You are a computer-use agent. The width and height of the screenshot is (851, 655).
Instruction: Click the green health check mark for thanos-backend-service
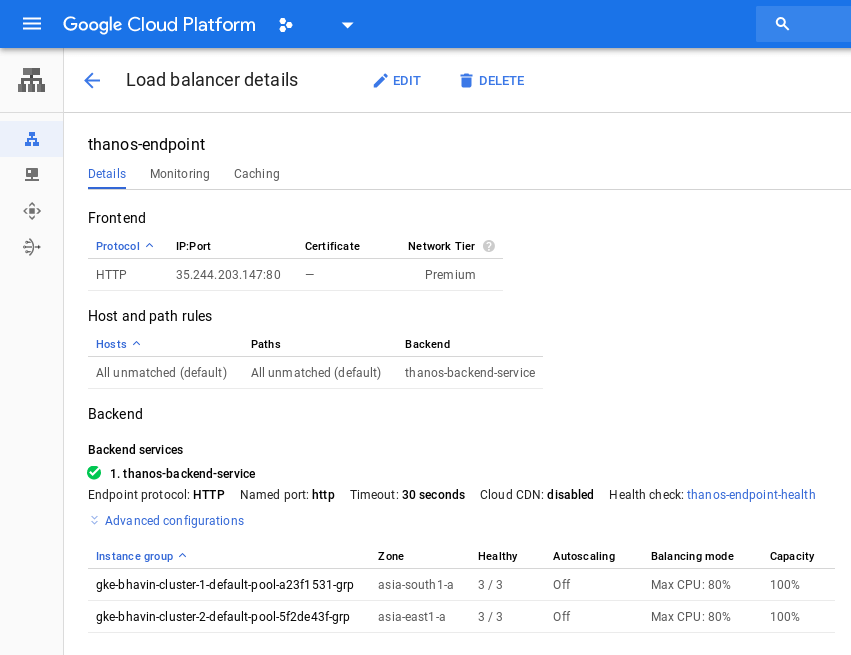point(94,472)
